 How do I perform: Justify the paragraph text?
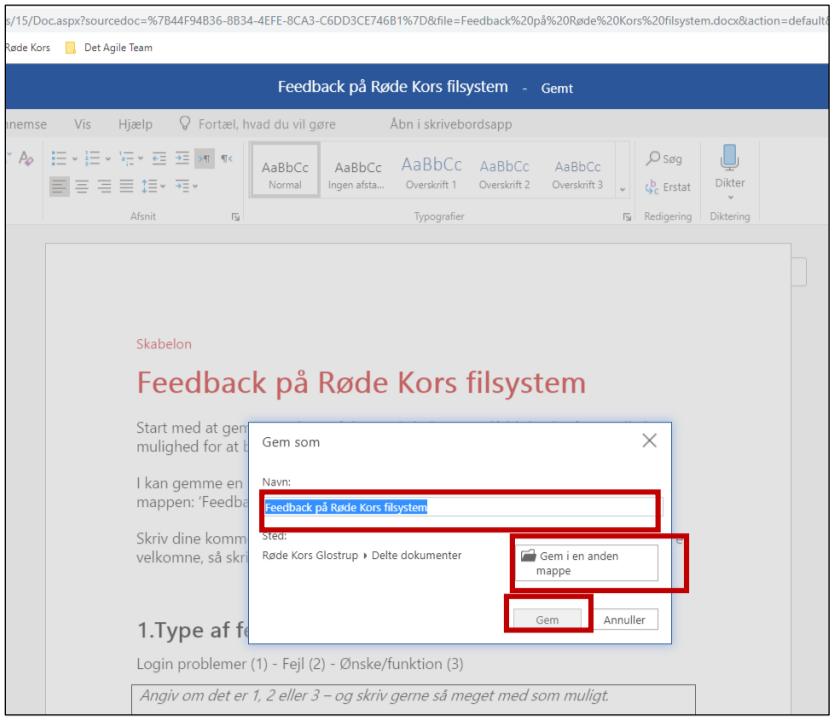126,186
